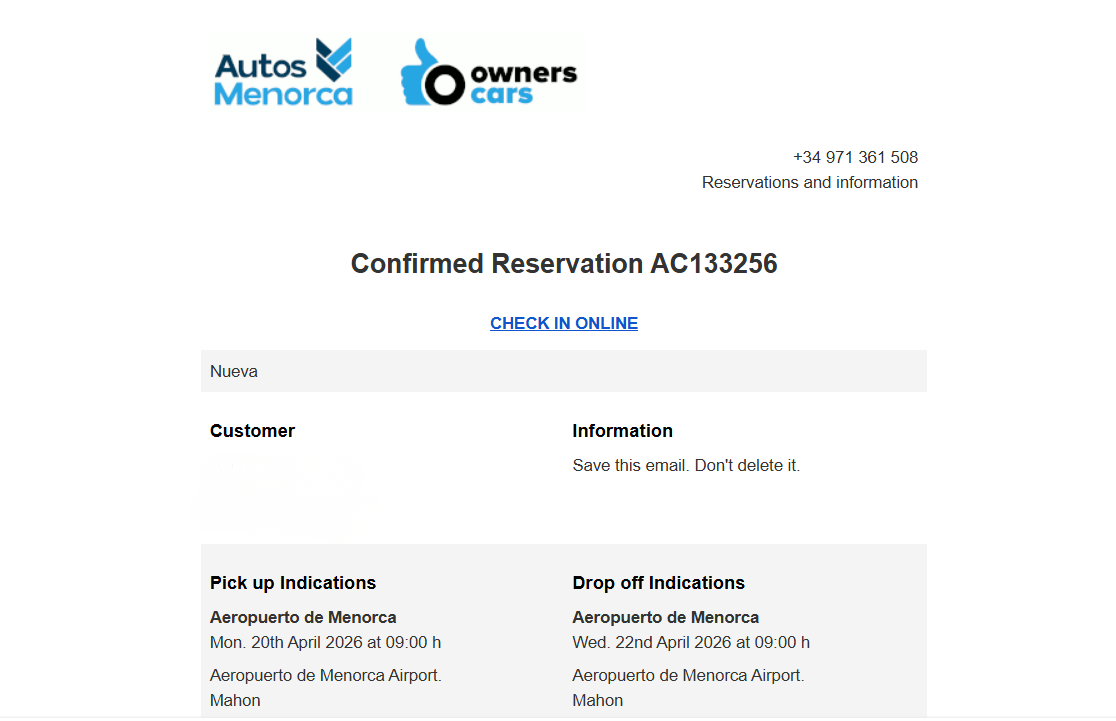Image resolution: width=1116 pixels, height=721 pixels.
Task: Click the Customer section heading
Action: click(x=252, y=431)
